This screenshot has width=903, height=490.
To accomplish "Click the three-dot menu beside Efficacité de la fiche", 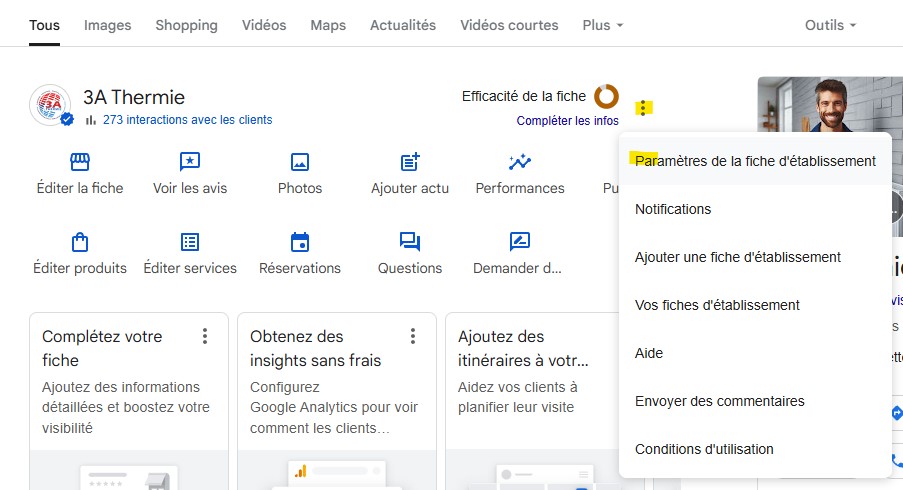I will (643, 108).
